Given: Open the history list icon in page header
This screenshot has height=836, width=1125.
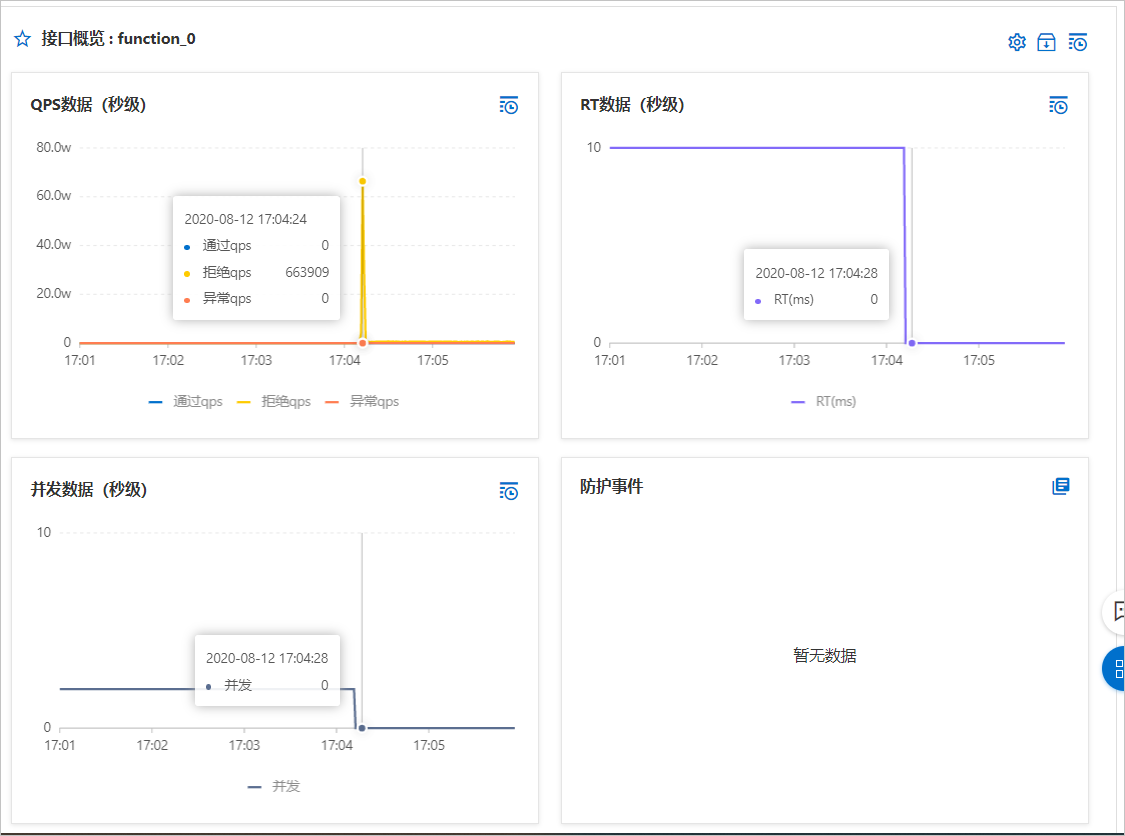Looking at the screenshot, I should point(1078,42).
